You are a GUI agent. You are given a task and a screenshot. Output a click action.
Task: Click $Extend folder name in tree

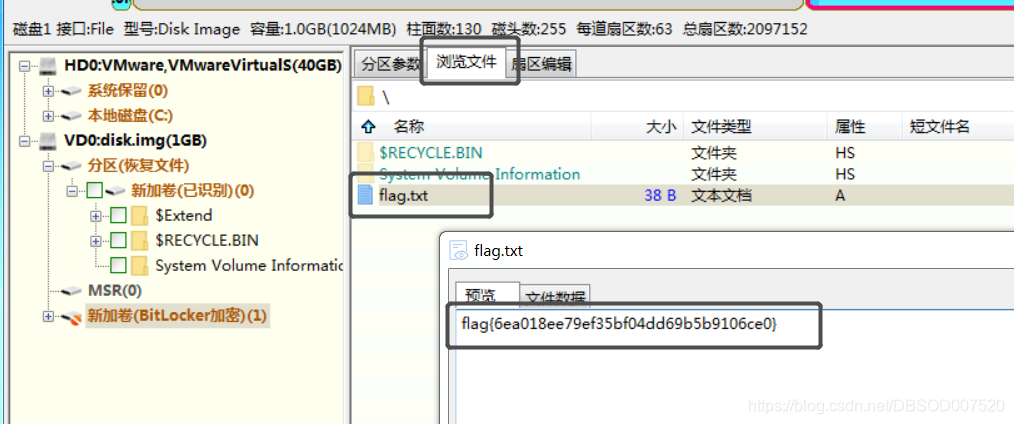[184, 215]
